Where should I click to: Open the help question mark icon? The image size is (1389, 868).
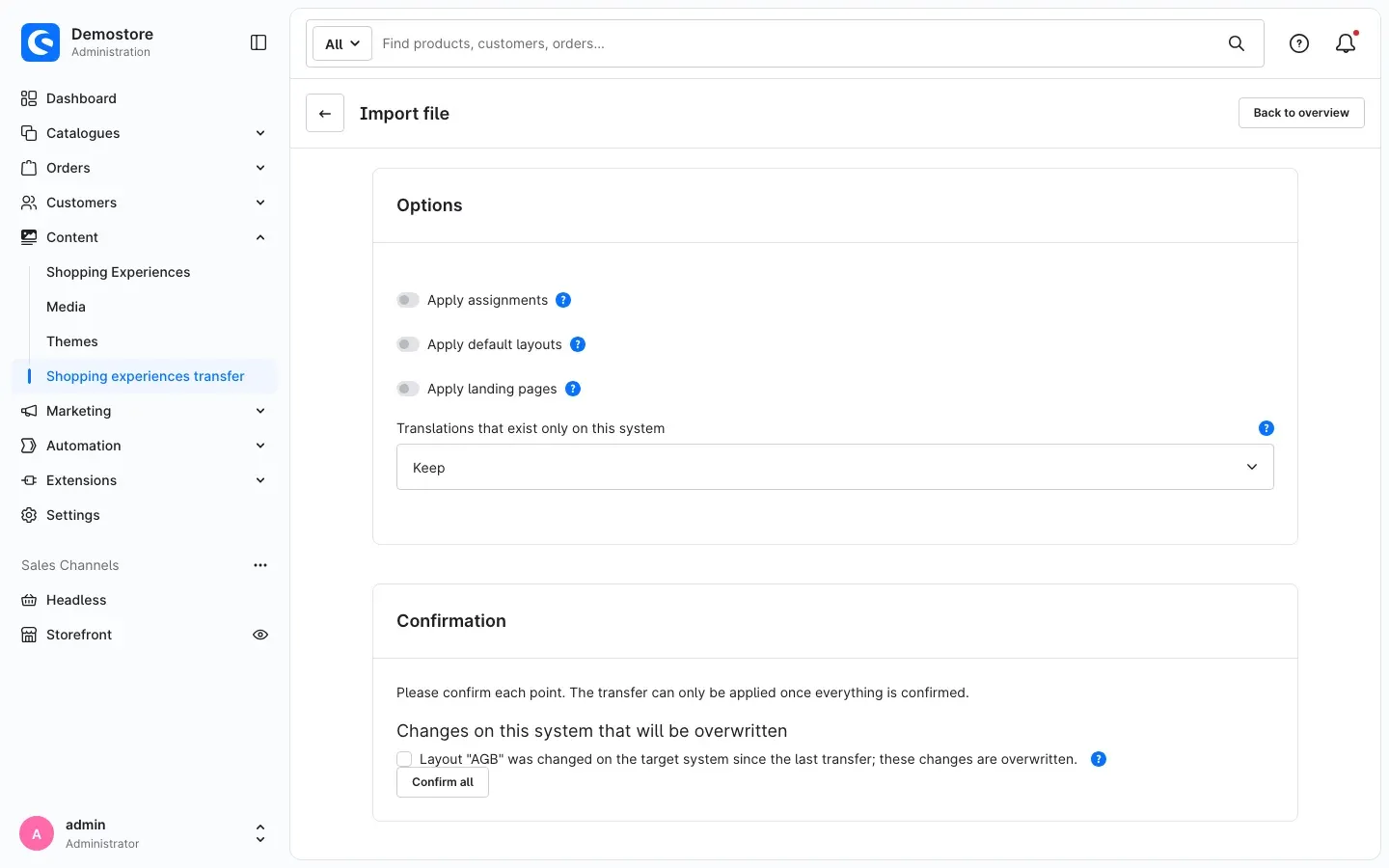pyautogui.click(x=1299, y=43)
